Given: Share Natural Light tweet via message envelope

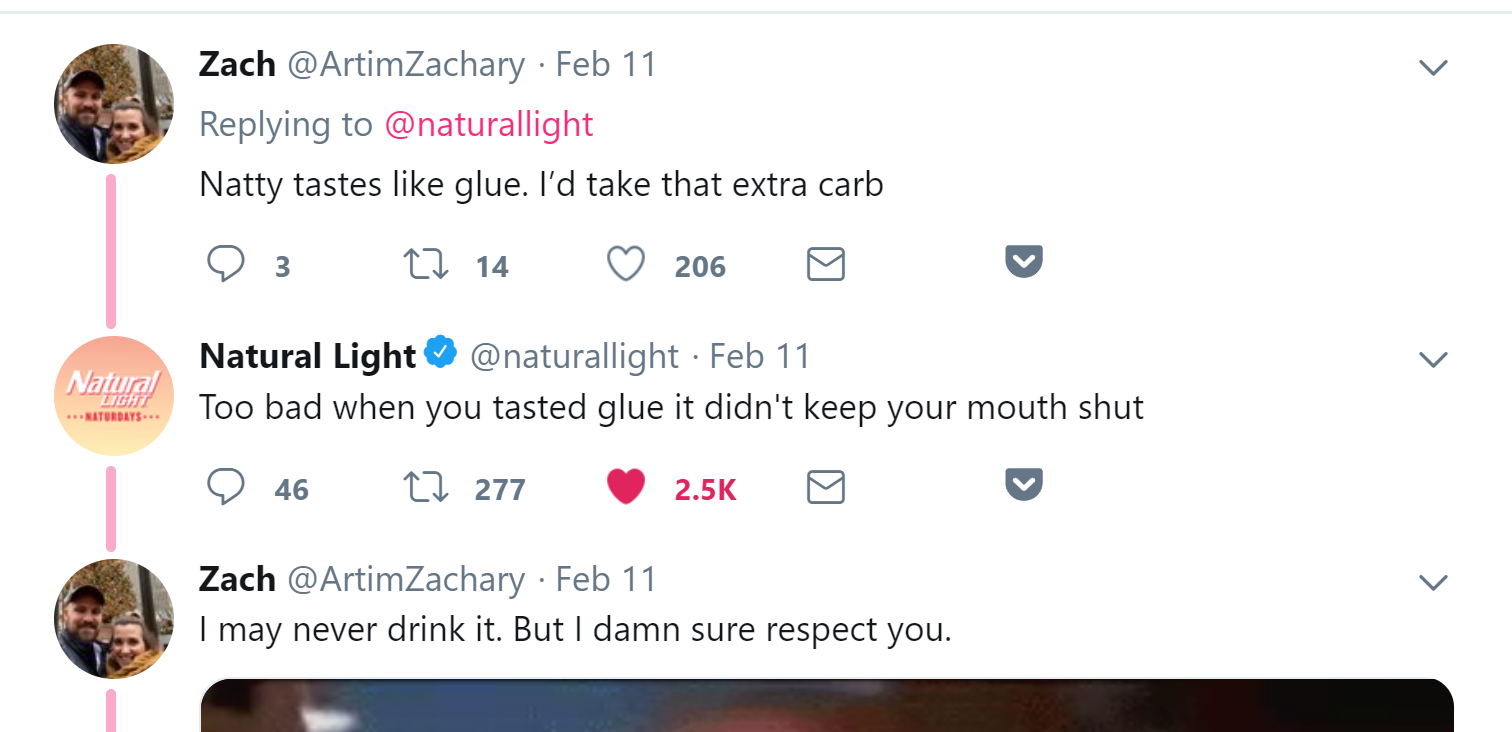Looking at the screenshot, I should click(826, 488).
